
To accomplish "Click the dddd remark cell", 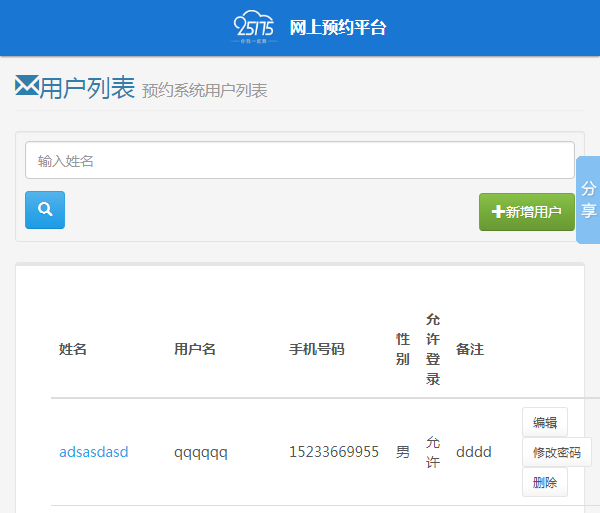I will tap(474, 452).
